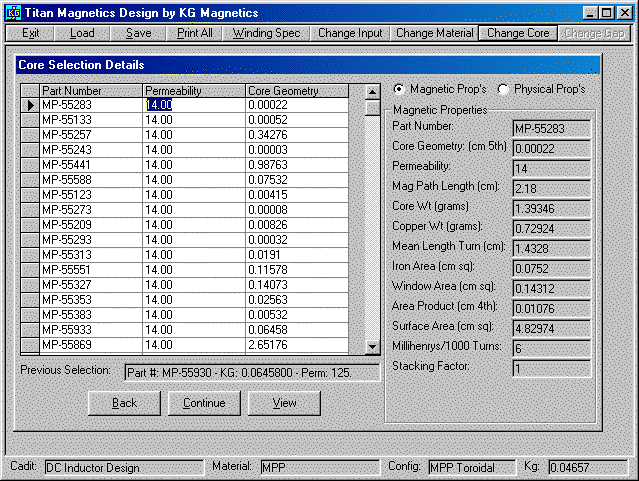The width and height of the screenshot is (639, 481).
Task: Maximize the Titan Magnetics Design window
Action: (607, 13)
